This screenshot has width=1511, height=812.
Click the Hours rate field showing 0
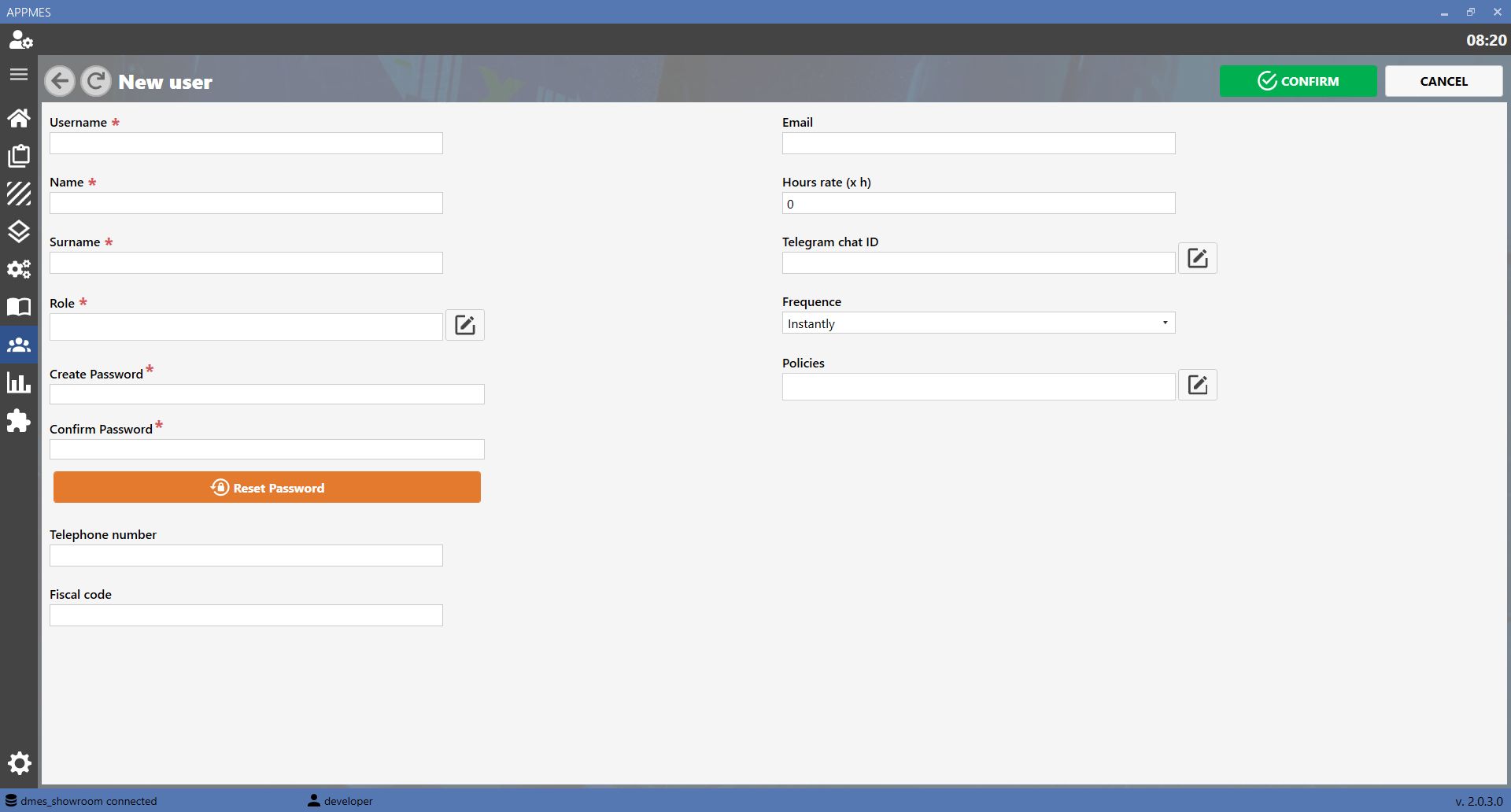[978, 203]
